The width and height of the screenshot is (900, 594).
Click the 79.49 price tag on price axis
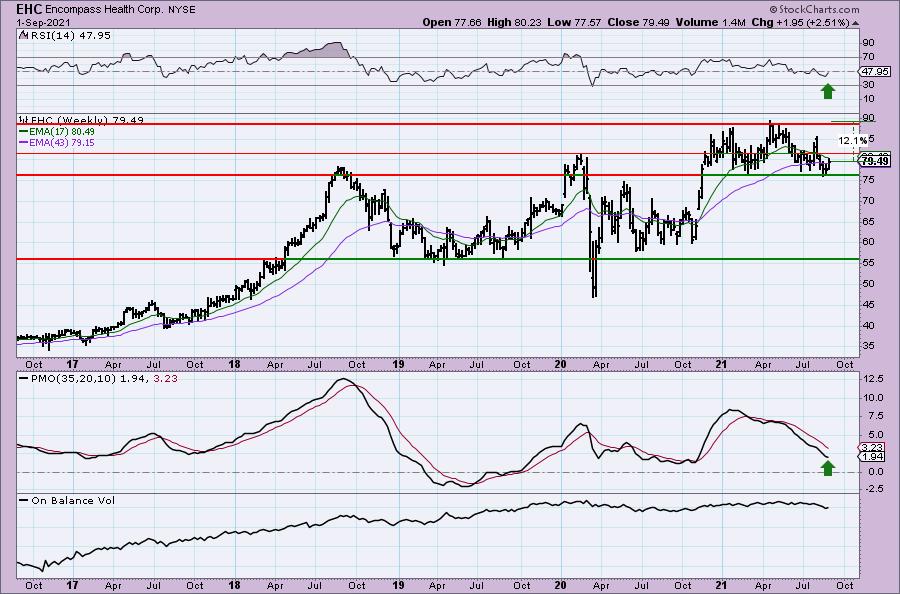[x=875, y=162]
